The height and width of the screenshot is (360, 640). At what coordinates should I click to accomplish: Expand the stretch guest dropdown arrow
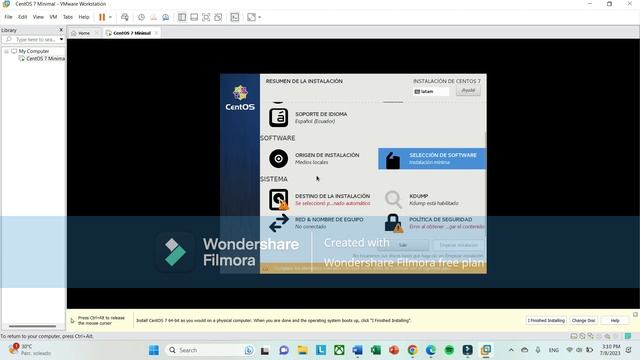(260, 17)
